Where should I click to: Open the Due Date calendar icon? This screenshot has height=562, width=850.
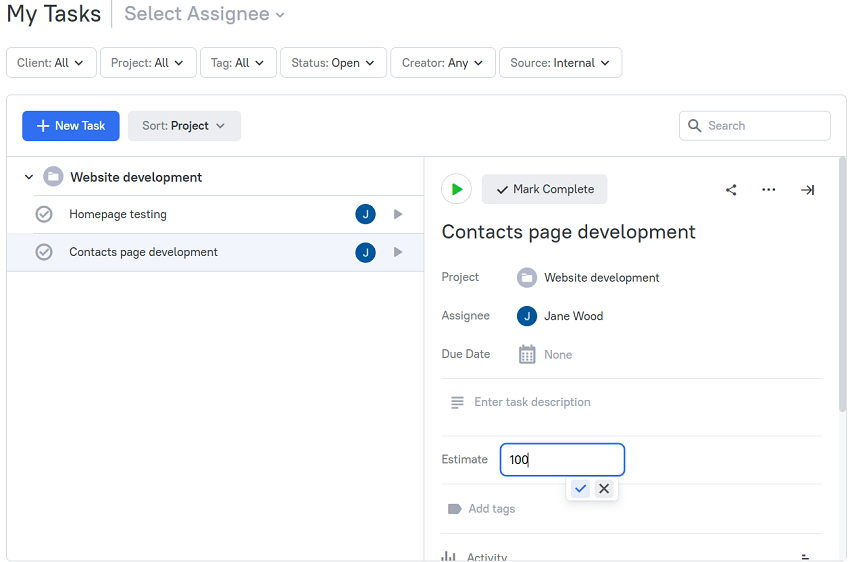[527, 354]
